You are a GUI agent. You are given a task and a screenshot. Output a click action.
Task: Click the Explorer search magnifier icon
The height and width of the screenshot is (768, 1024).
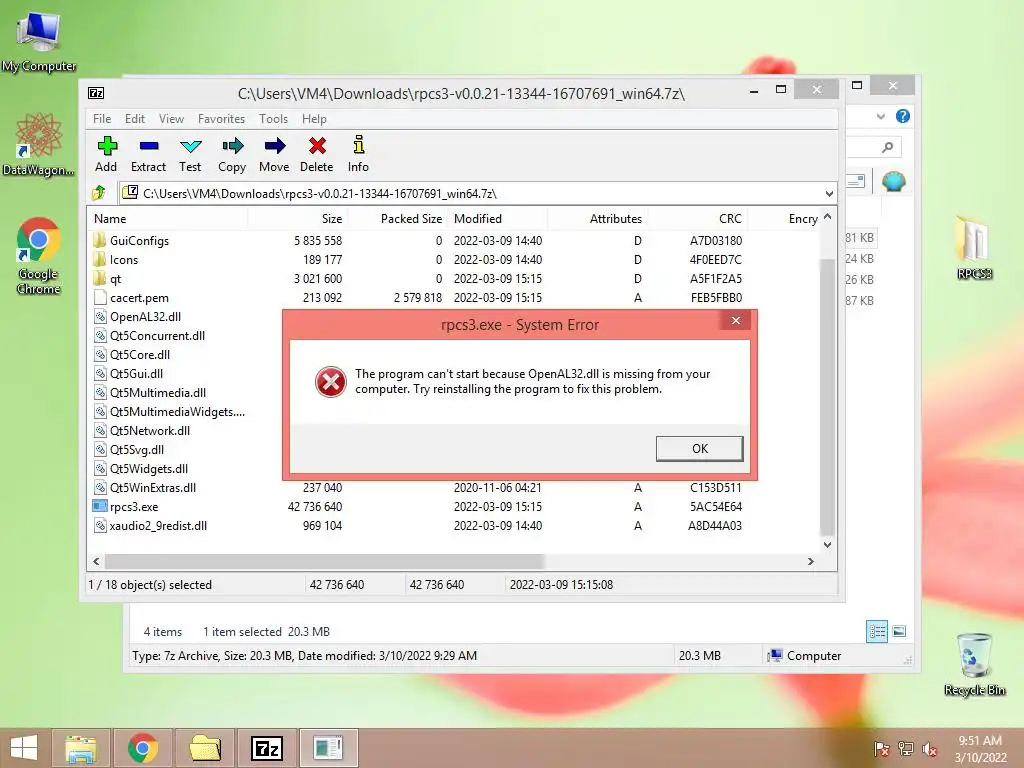click(888, 147)
